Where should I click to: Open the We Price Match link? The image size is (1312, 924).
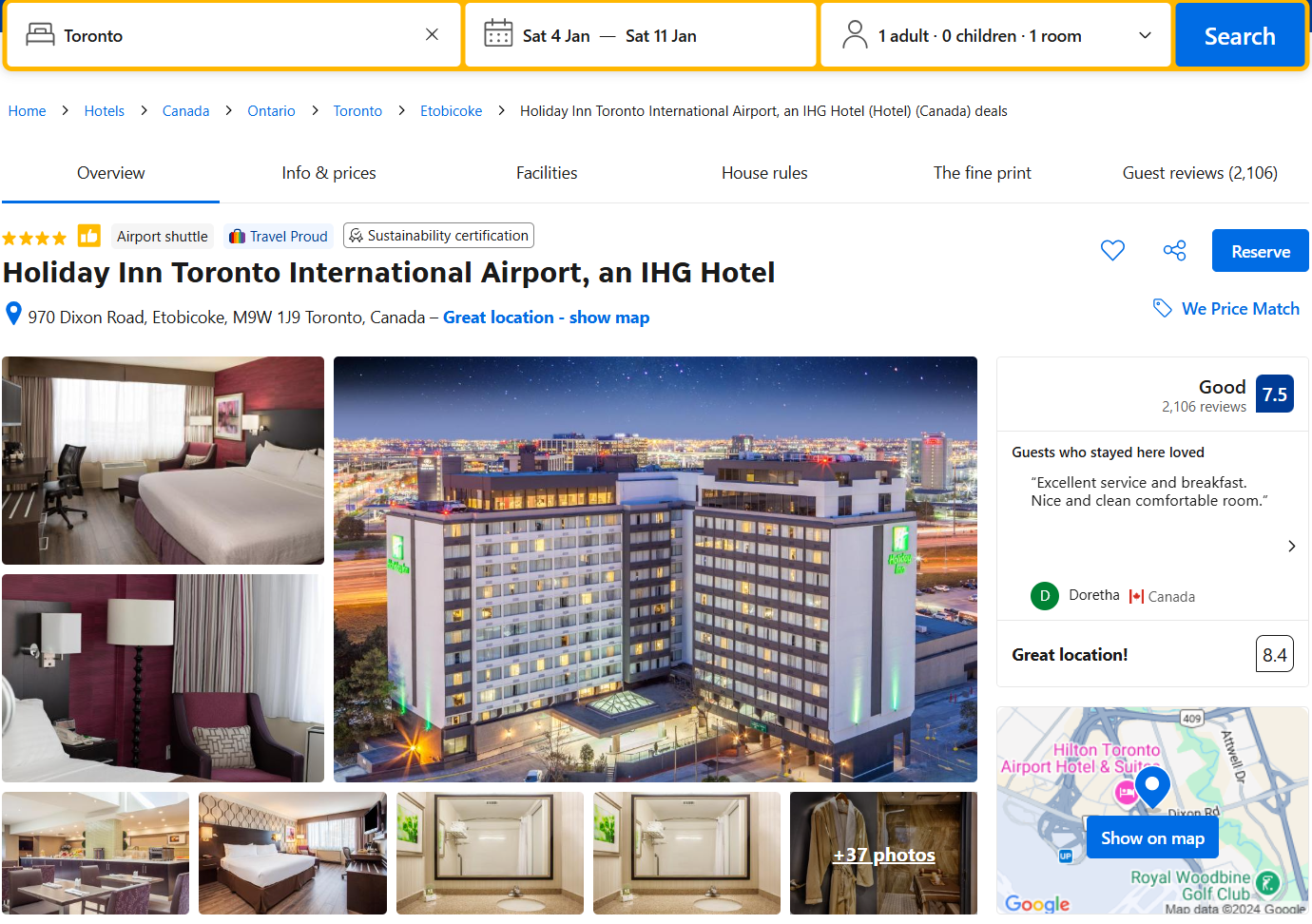pos(1240,309)
